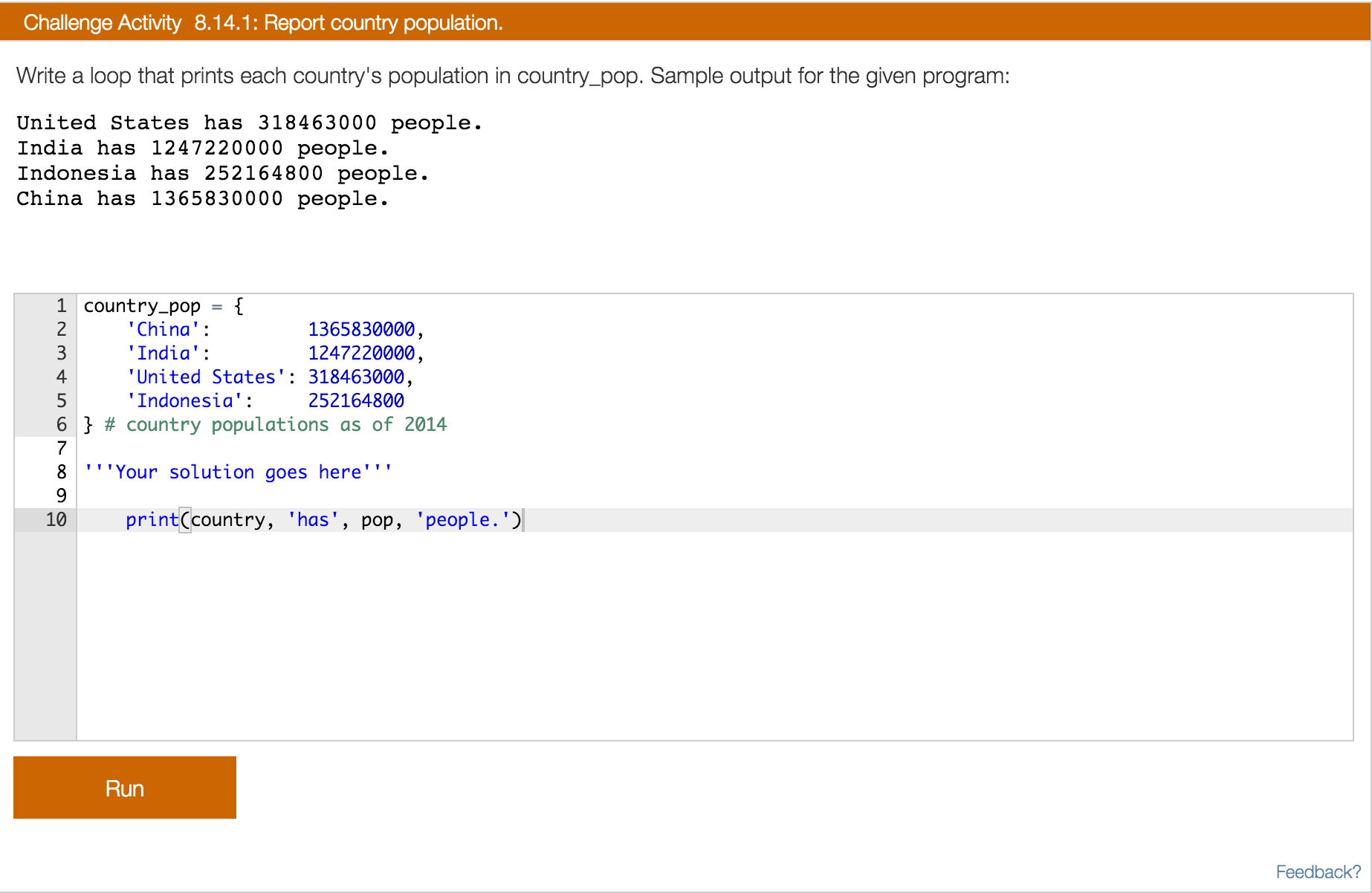Click the 318463000 value in code
This screenshot has height=893, width=1372.
(x=356, y=377)
